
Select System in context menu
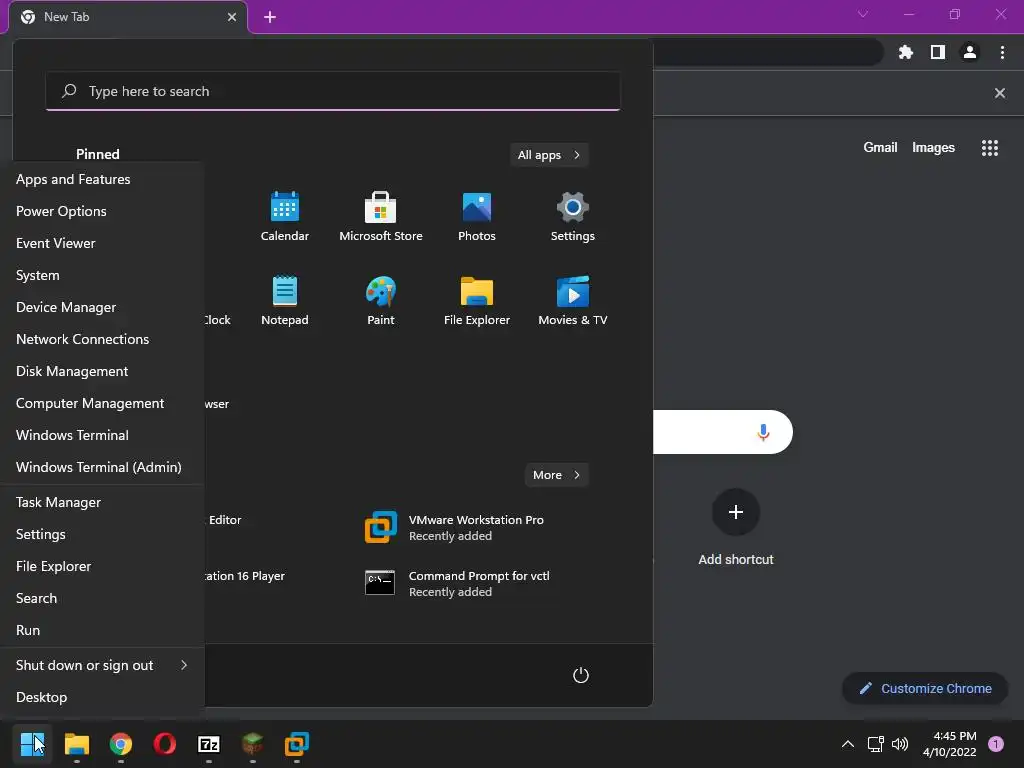[x=103, y=275]
